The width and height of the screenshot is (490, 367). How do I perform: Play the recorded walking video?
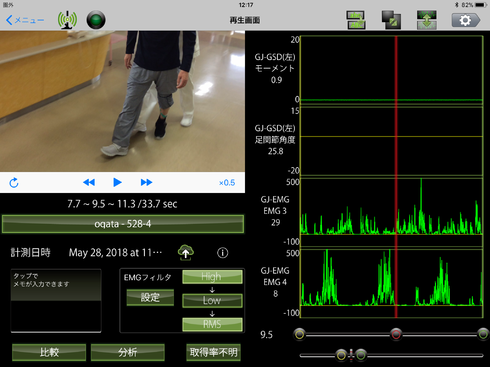coord(117,182)
